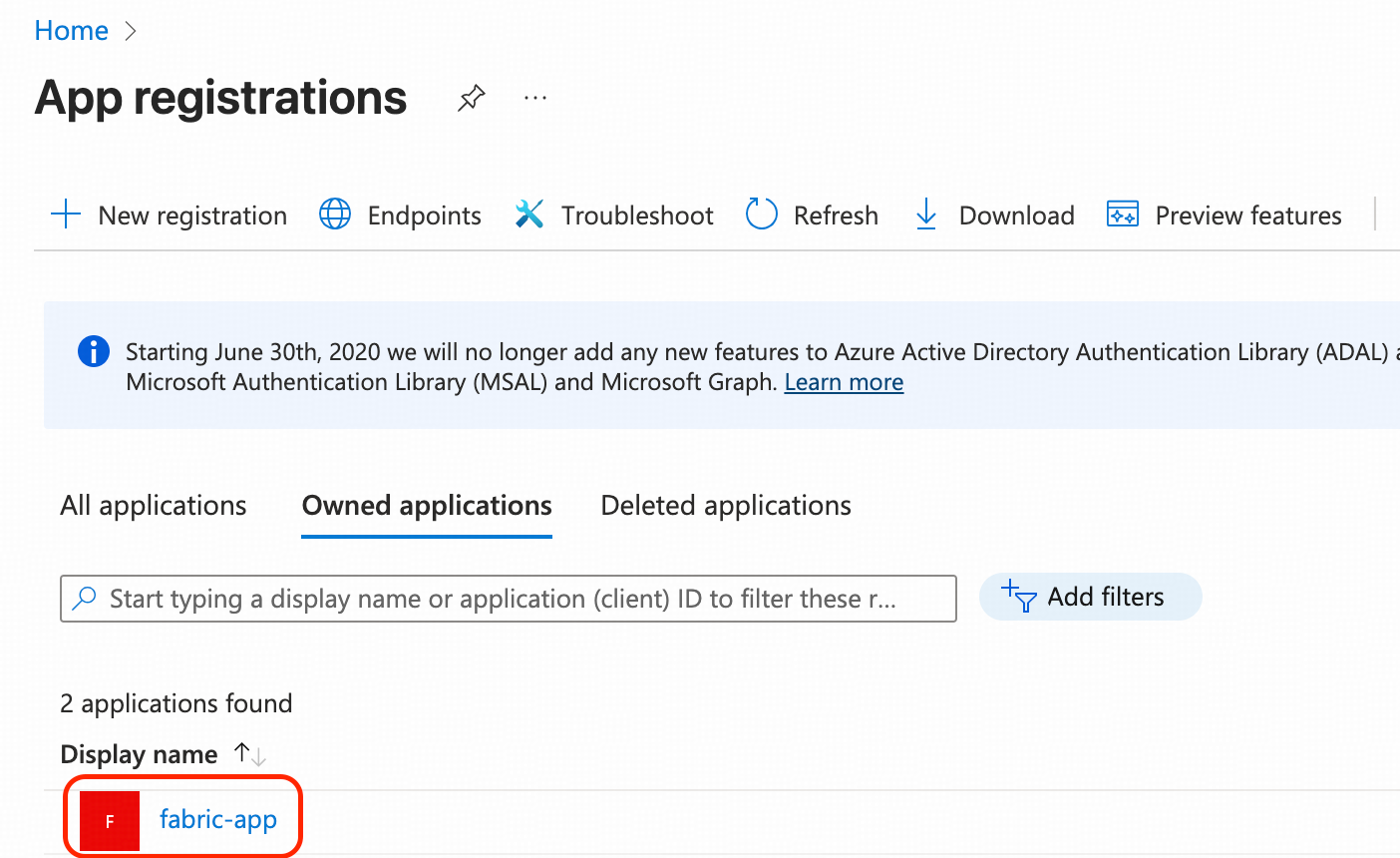Click the Download arrow icon
This screenshot has width=1400, height=858.
click(x=926, y=214)
